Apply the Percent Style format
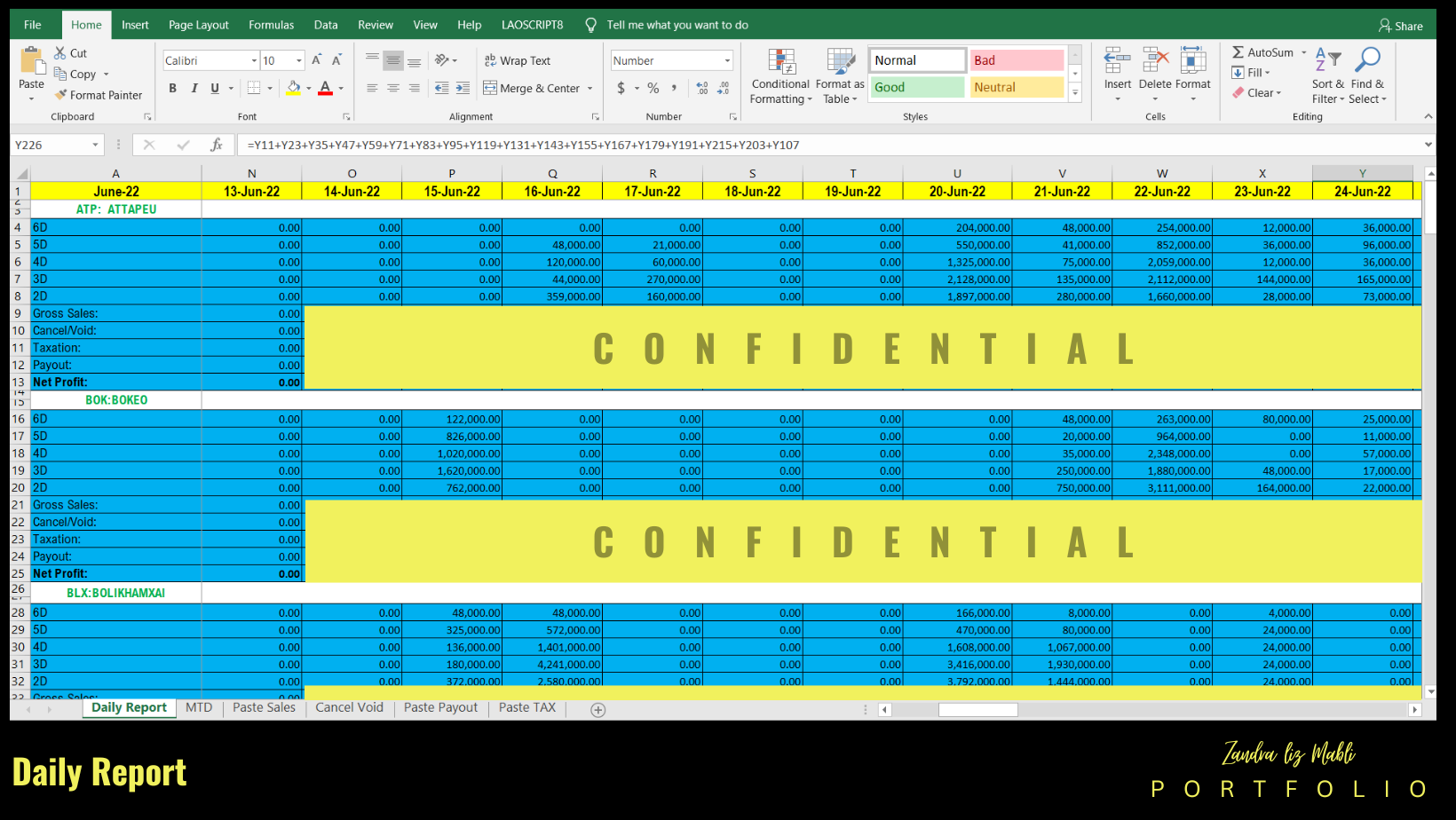The image size is (1456, 820). pyautogui.click(x=653, y=88)
